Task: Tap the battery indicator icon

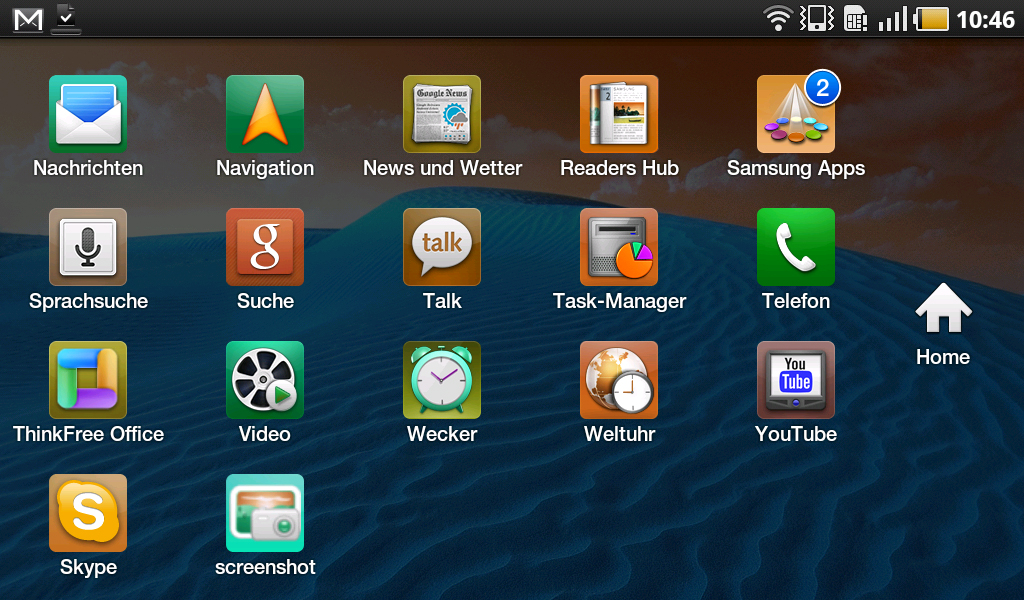Action: click(x=931, y=18)
